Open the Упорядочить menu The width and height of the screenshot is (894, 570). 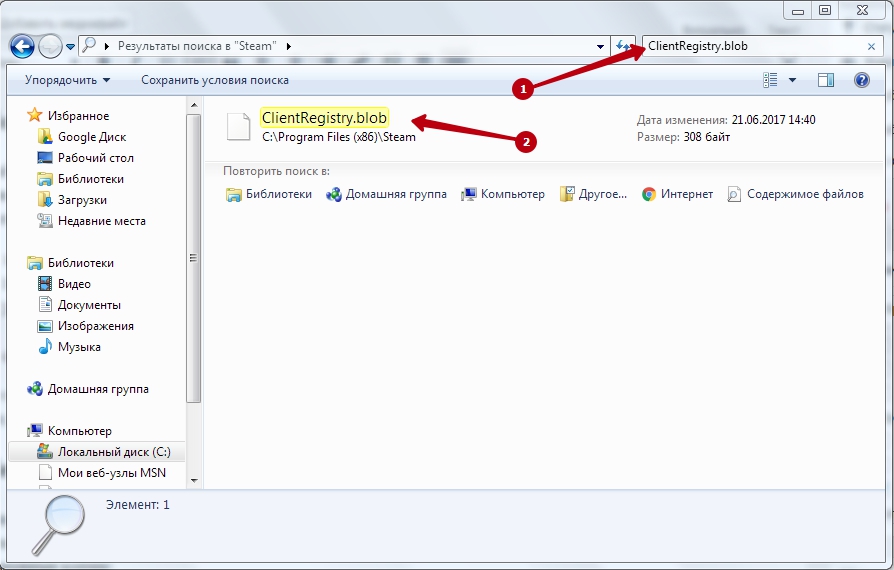pyautogui.click(x=67, y=80)
